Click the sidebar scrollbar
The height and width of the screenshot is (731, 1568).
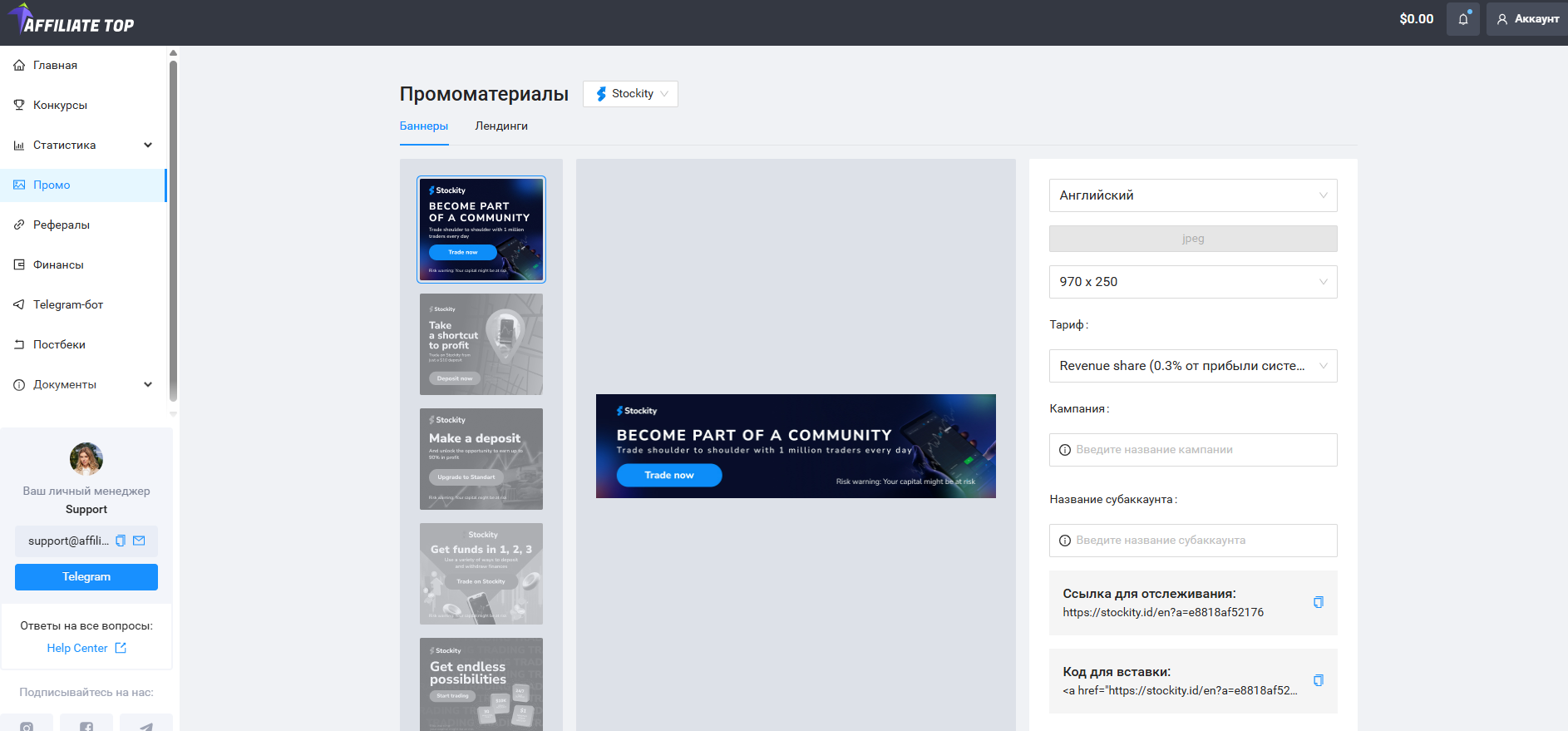pos(173,230)
